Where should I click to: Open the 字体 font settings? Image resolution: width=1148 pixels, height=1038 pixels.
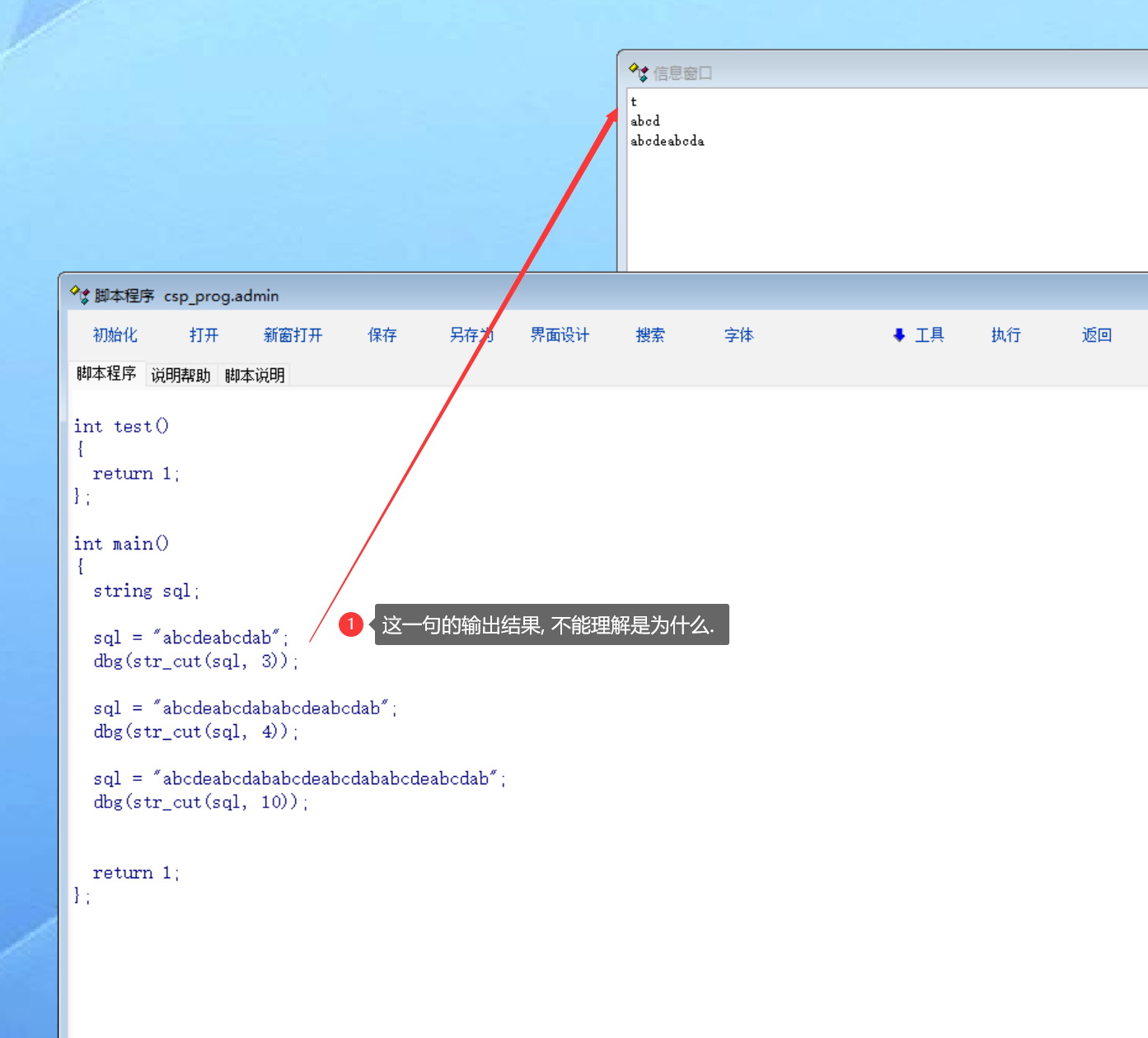(x=739, y=335)
